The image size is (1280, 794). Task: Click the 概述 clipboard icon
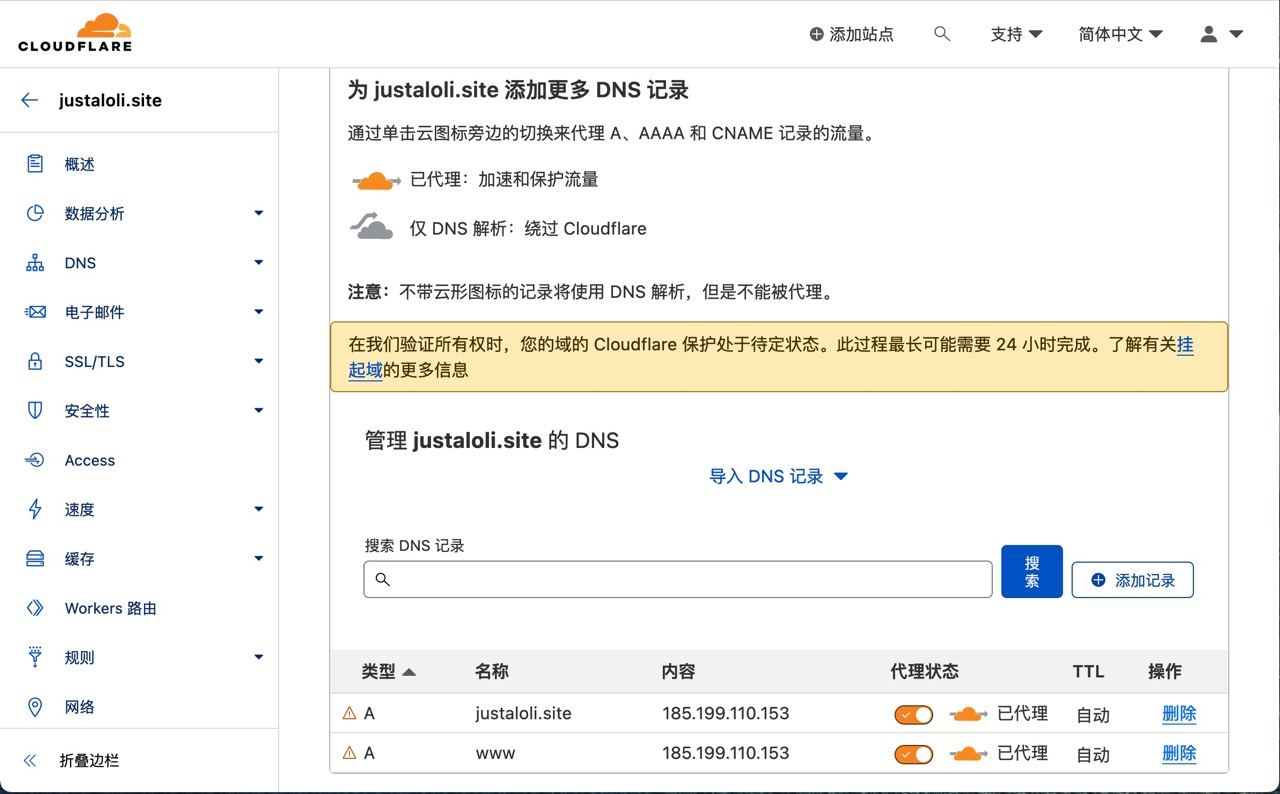[35, 164]
